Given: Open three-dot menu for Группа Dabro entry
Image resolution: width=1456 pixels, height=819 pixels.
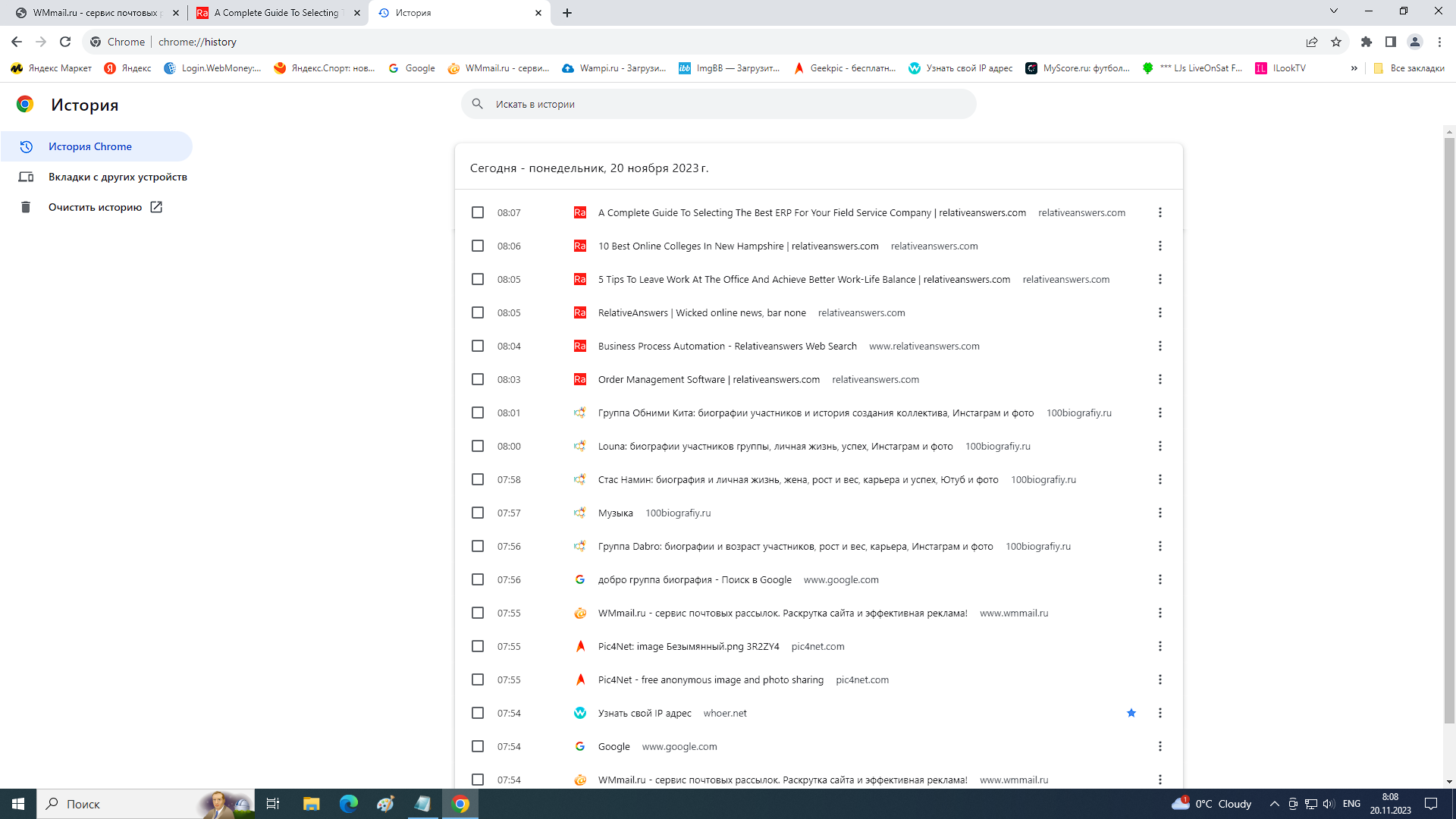Looking at the screenshot, I should coord(1159,546).
